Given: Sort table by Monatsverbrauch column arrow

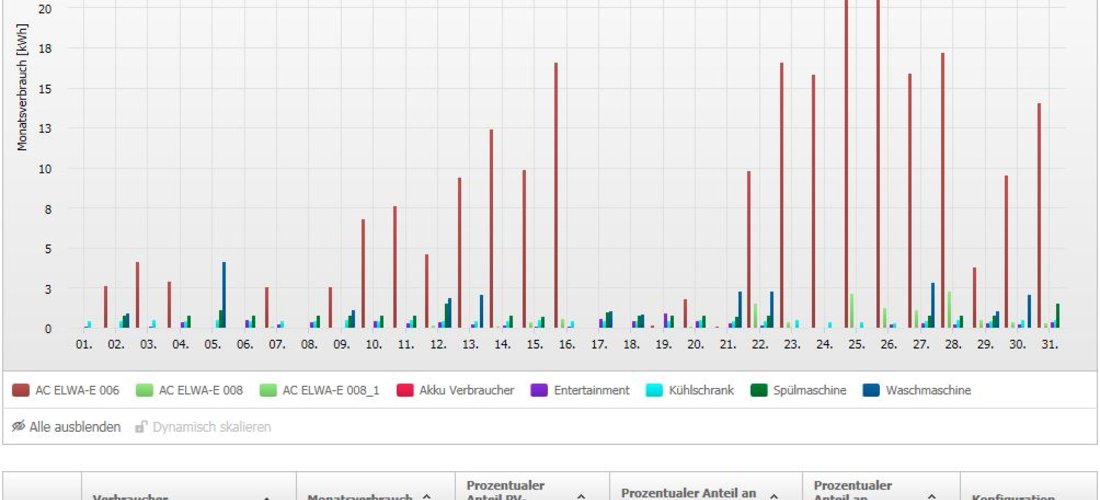Looking at the screenshot, I should (x=426, y=497).
